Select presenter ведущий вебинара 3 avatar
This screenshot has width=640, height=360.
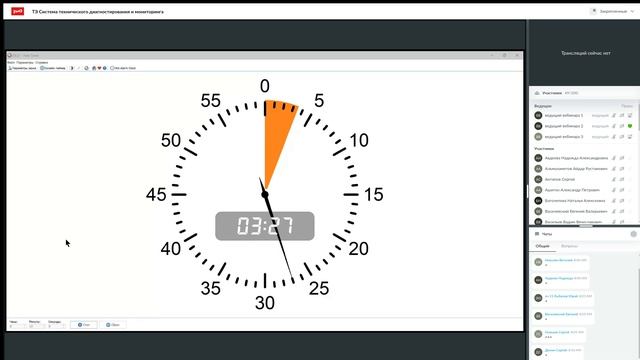(x=538, y=137)
